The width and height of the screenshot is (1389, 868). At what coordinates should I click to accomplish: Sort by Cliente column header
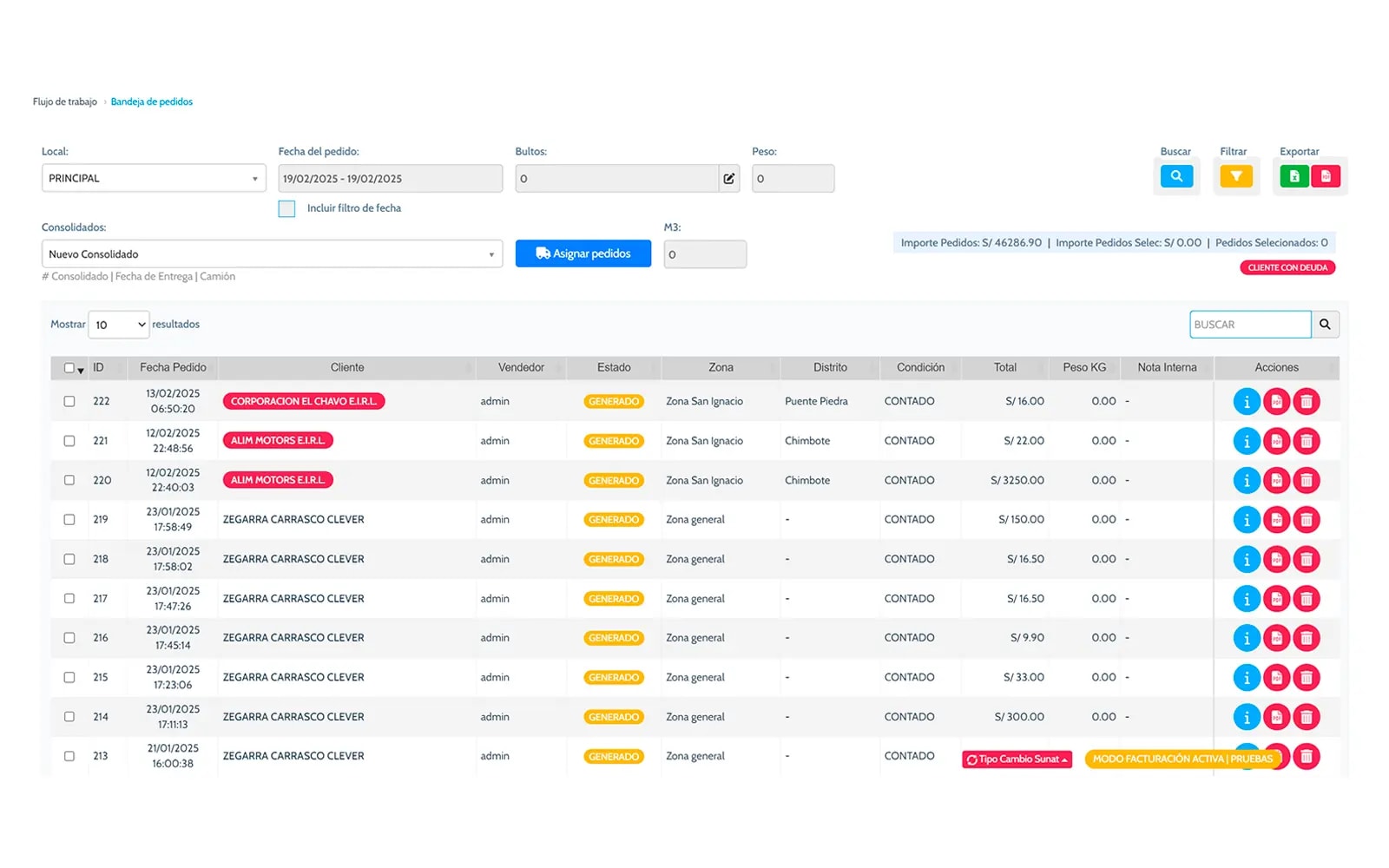coord(347,368)
